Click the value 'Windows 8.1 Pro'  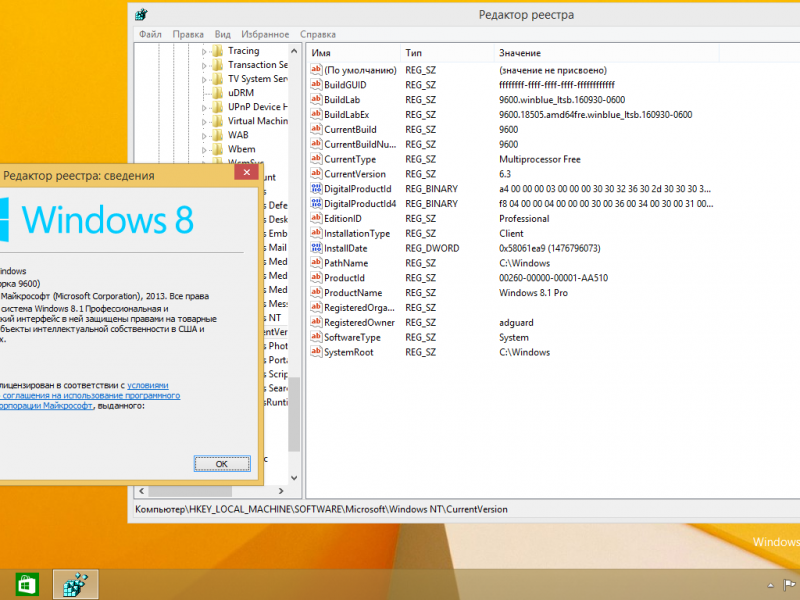(533, 293)
